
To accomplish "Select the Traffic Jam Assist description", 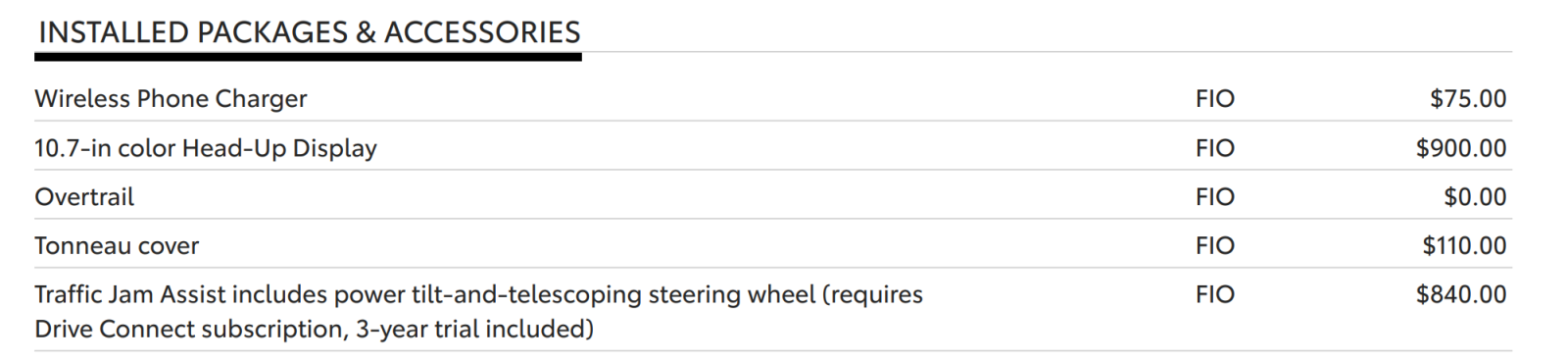I will (x=478, y=311).
